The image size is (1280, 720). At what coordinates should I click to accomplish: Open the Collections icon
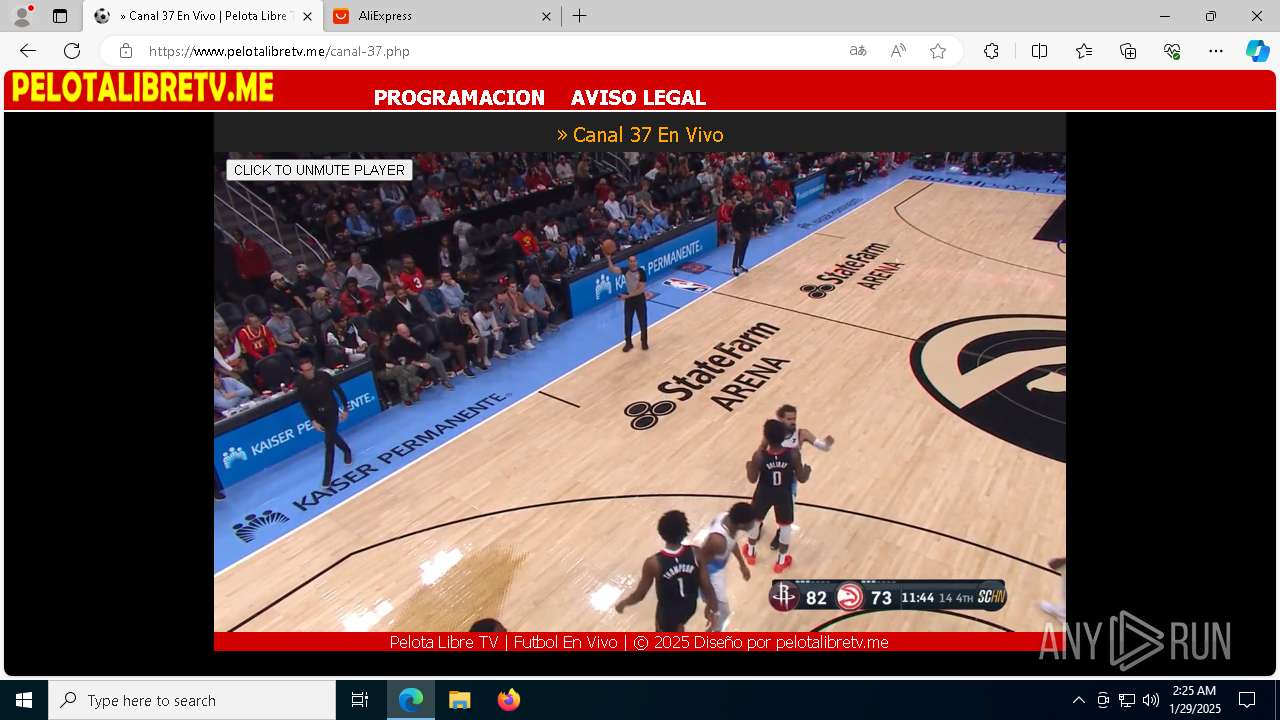(x=1128, y=51)
